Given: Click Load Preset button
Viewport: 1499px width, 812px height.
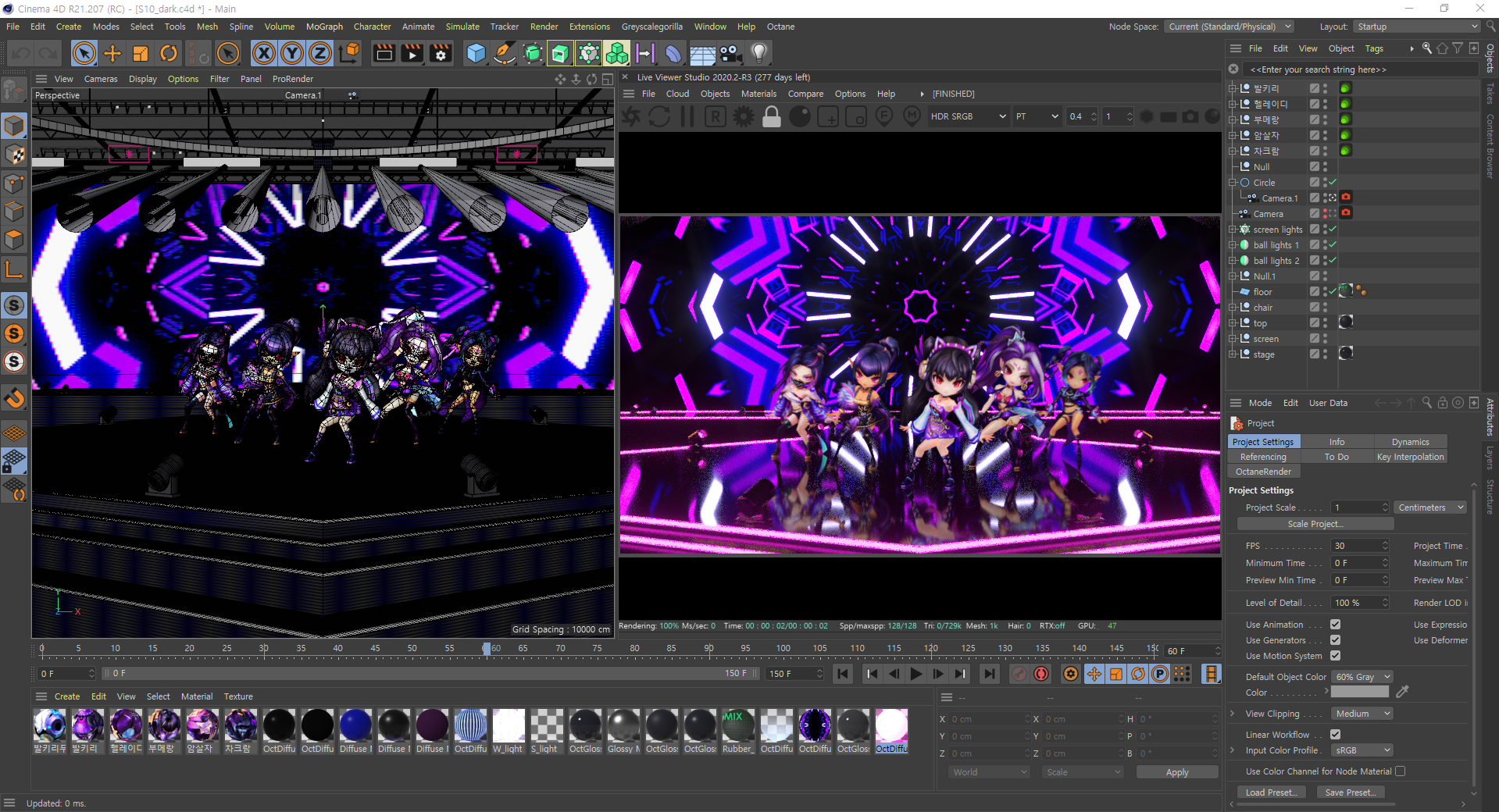Looking at the screenshot, I should (1271, 792).
